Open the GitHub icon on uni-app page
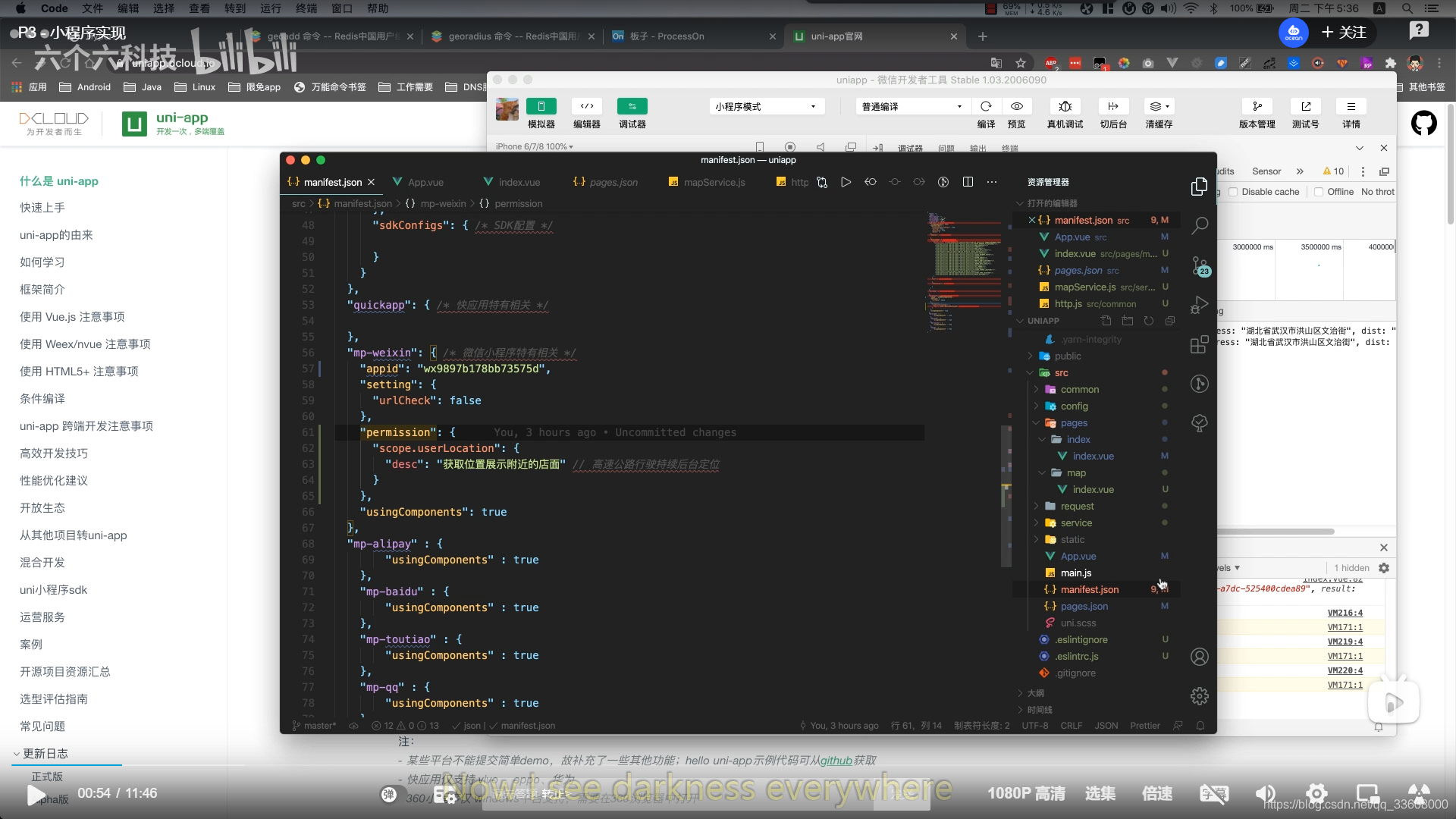Screen dimensions: 1456x819 (x=1423, y=123)
